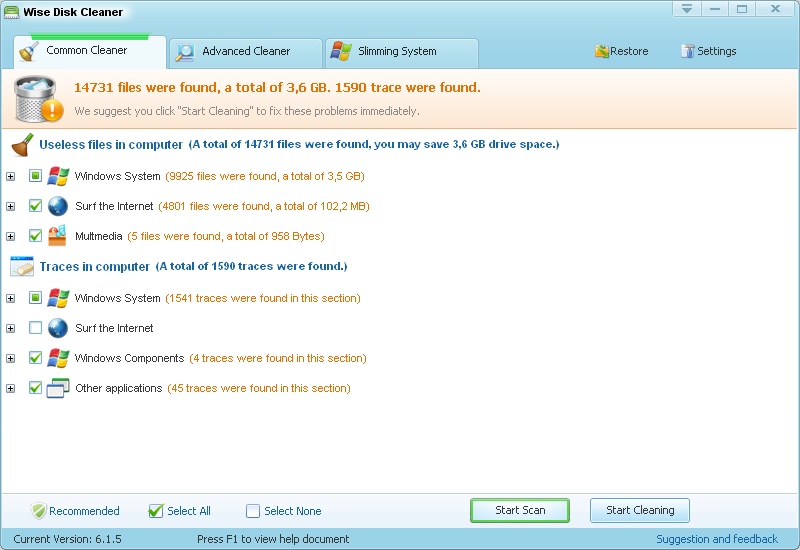The image size is (800, 550).
Task: Expand the Other applications node
Action: click(10, 389)
